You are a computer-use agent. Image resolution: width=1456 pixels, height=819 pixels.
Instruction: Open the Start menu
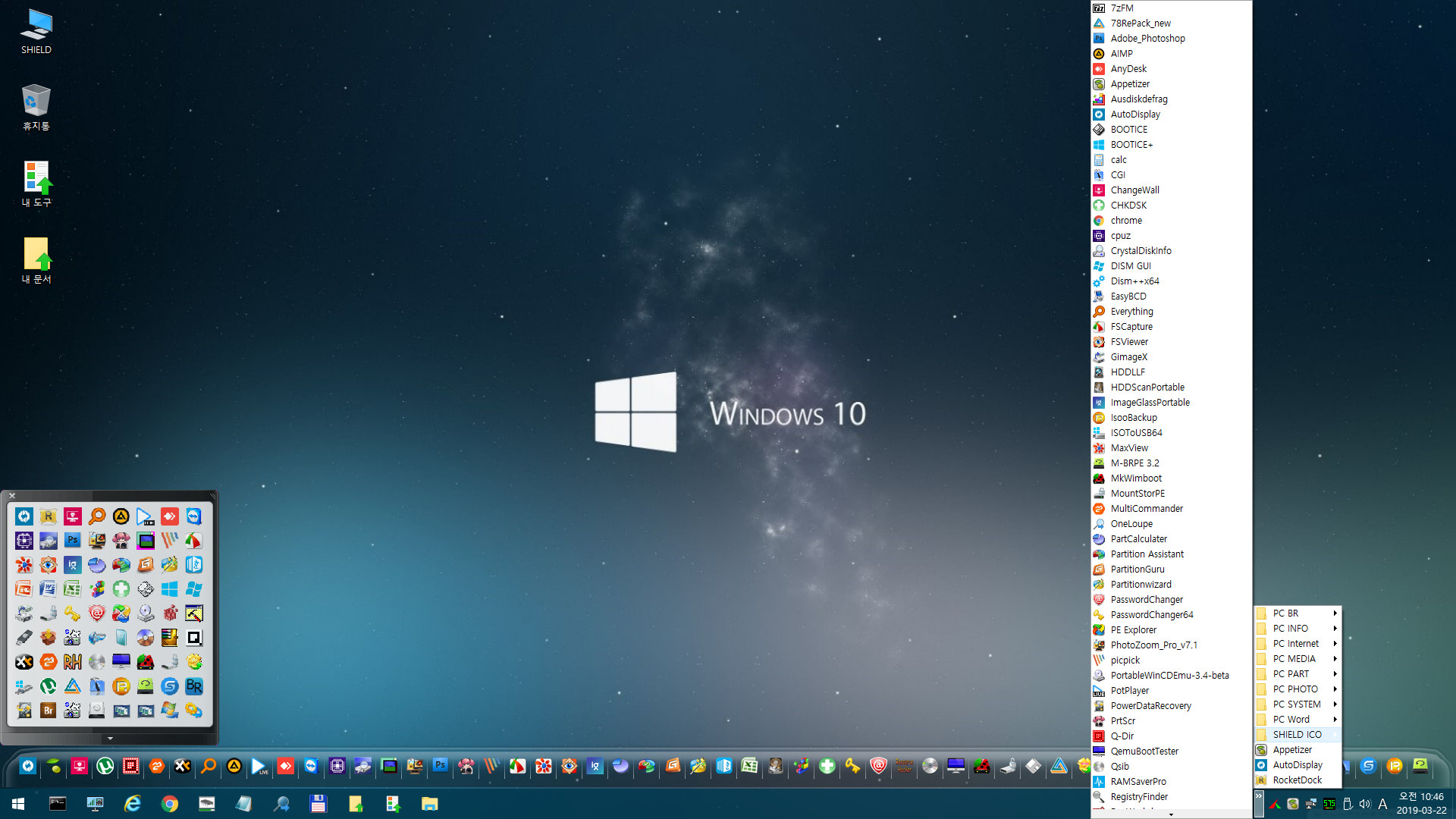(x=18, y=804)
